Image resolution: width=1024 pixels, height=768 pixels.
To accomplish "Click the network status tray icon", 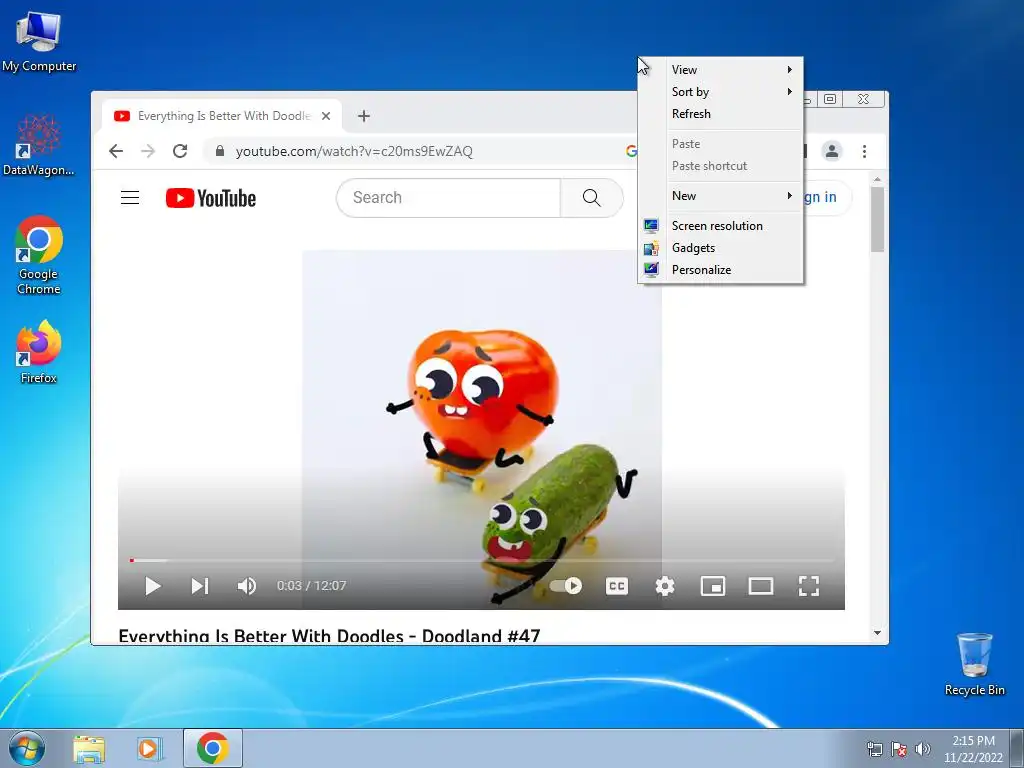I will pyautogui.click(x=874, y=749).
